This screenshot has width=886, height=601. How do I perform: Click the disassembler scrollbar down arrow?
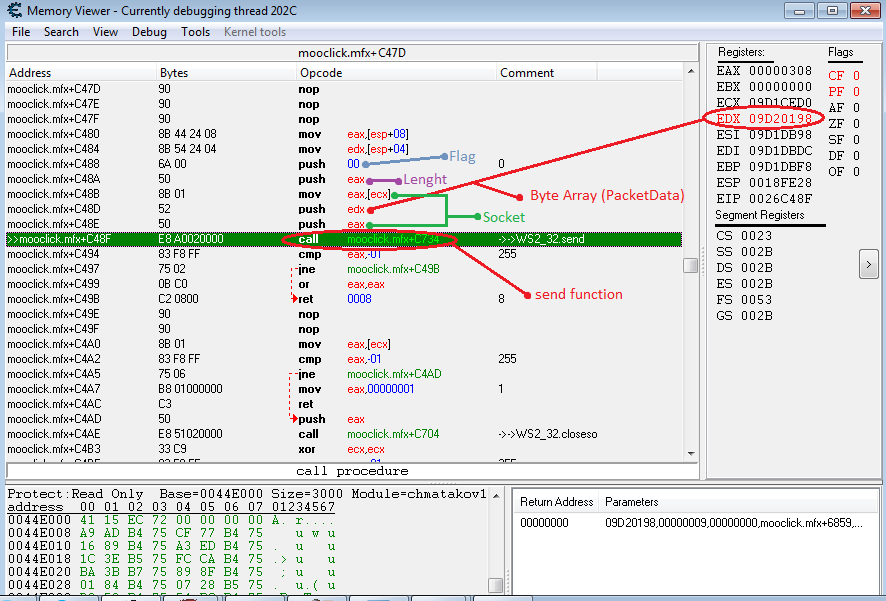[x=690, y=454]
